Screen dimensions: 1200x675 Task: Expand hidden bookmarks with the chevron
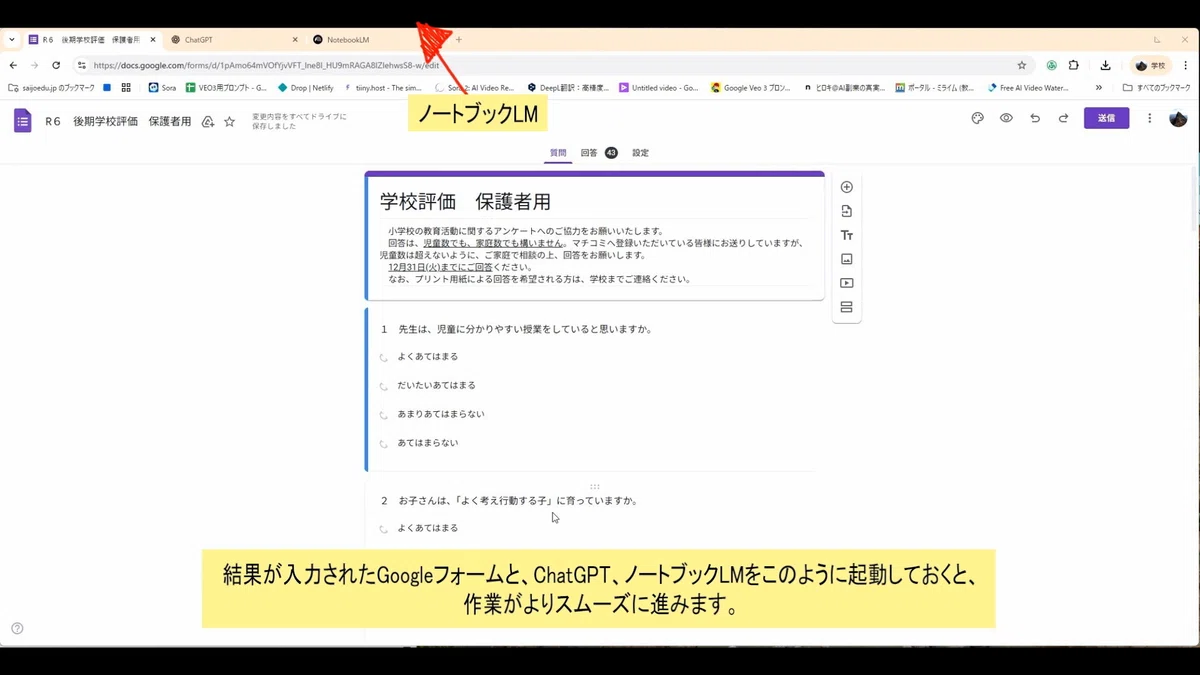click(x=1099, y=88)
